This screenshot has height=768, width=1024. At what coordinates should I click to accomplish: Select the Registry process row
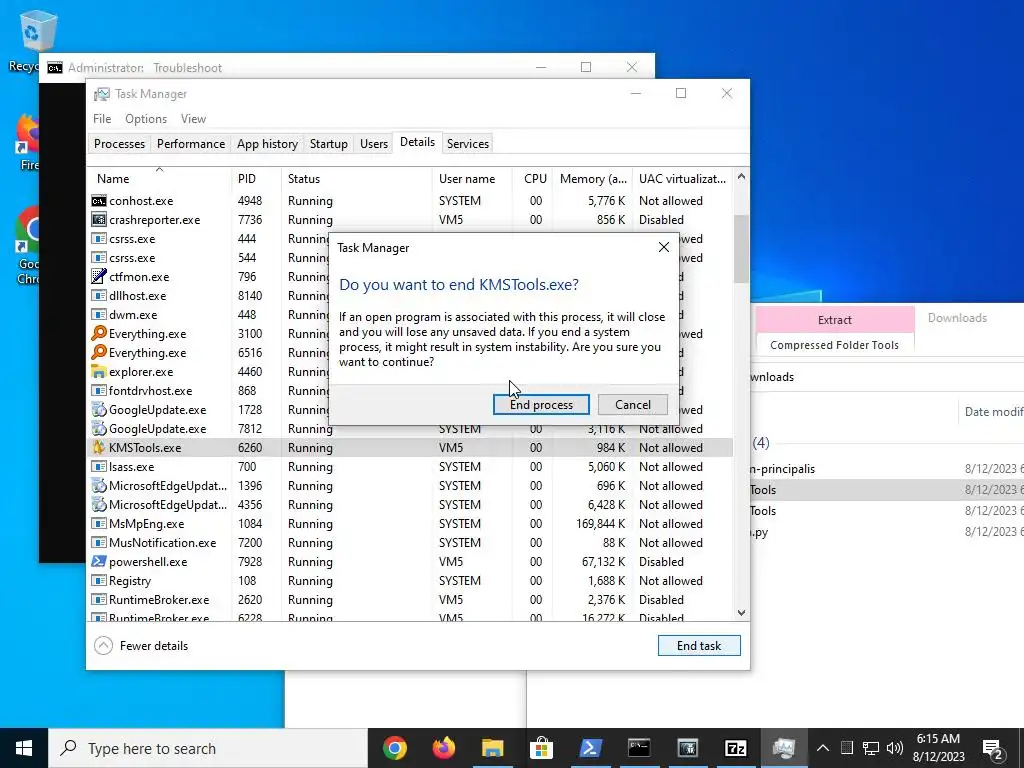410,580
